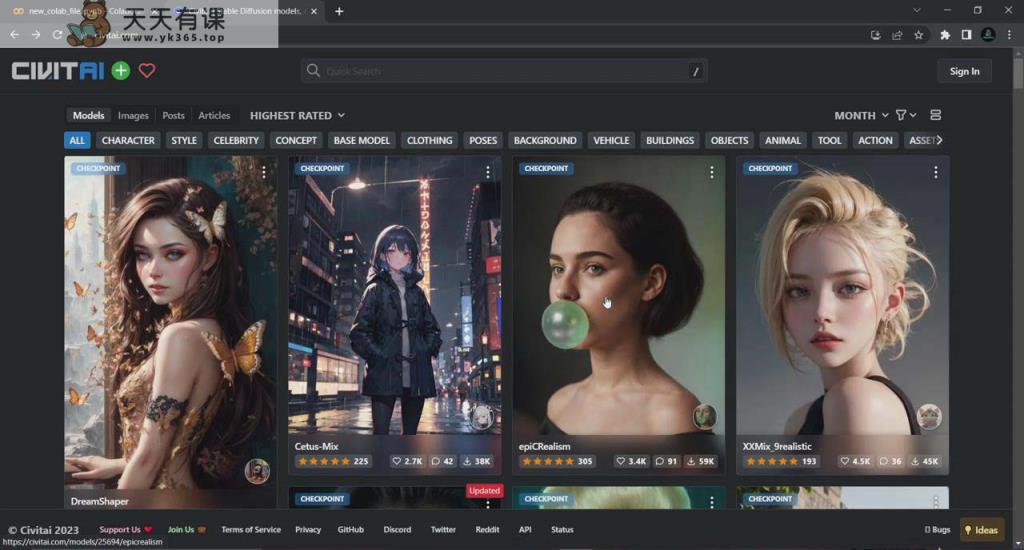The image size is (1024, 550).
Task: Open the DreamShaper model thumbnail
Action: tap(170, 323)
